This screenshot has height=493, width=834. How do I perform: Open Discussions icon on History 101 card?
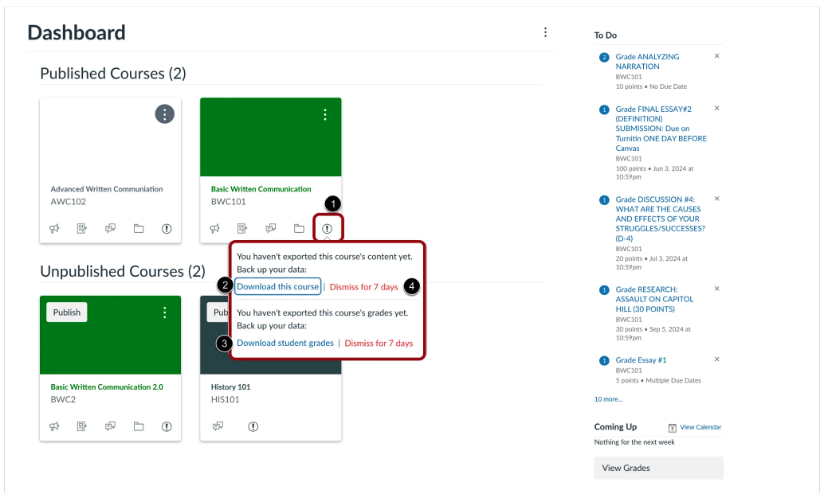(x=218, y=427)
